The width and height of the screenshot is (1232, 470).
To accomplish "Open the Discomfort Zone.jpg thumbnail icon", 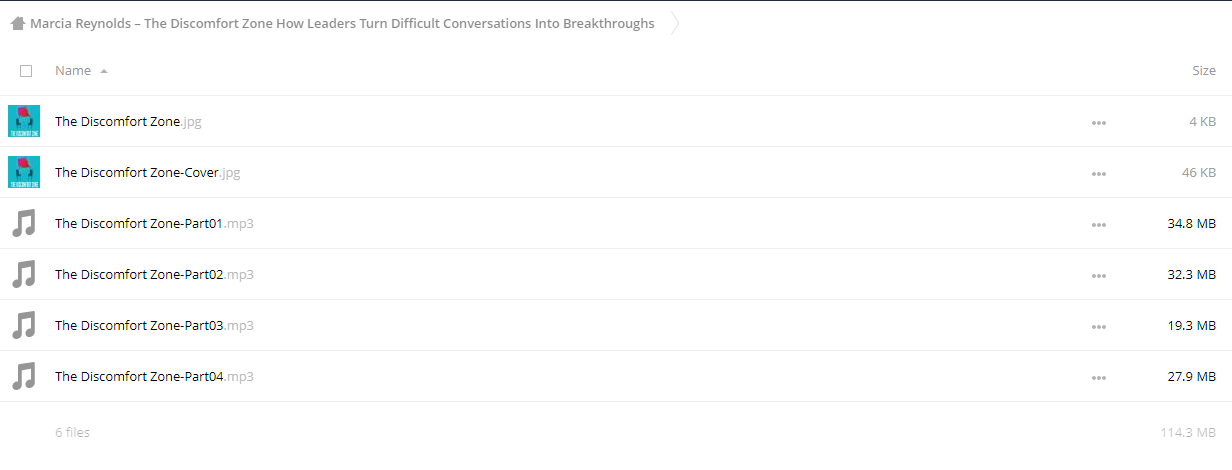I will tap(24, 121).
